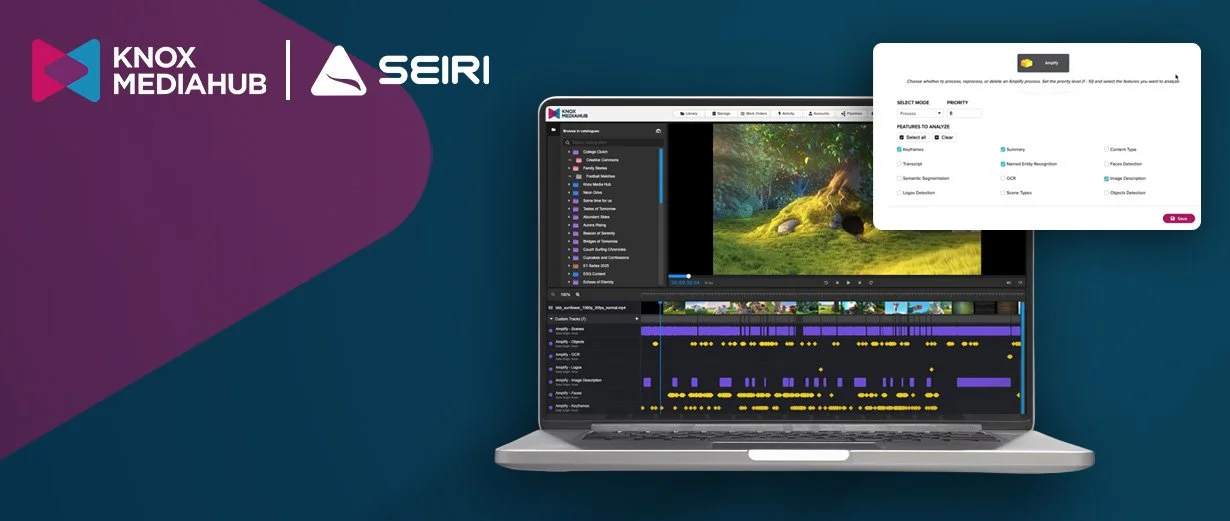The height and width of the screenshot is (521, 1230).
Task: Open the Pipelines tab
Action: [x=852, y=113]
